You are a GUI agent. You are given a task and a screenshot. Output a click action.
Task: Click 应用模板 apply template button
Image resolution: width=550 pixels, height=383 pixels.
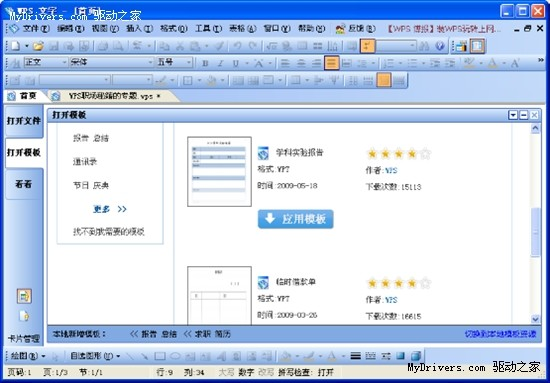(x=295, y=219)
